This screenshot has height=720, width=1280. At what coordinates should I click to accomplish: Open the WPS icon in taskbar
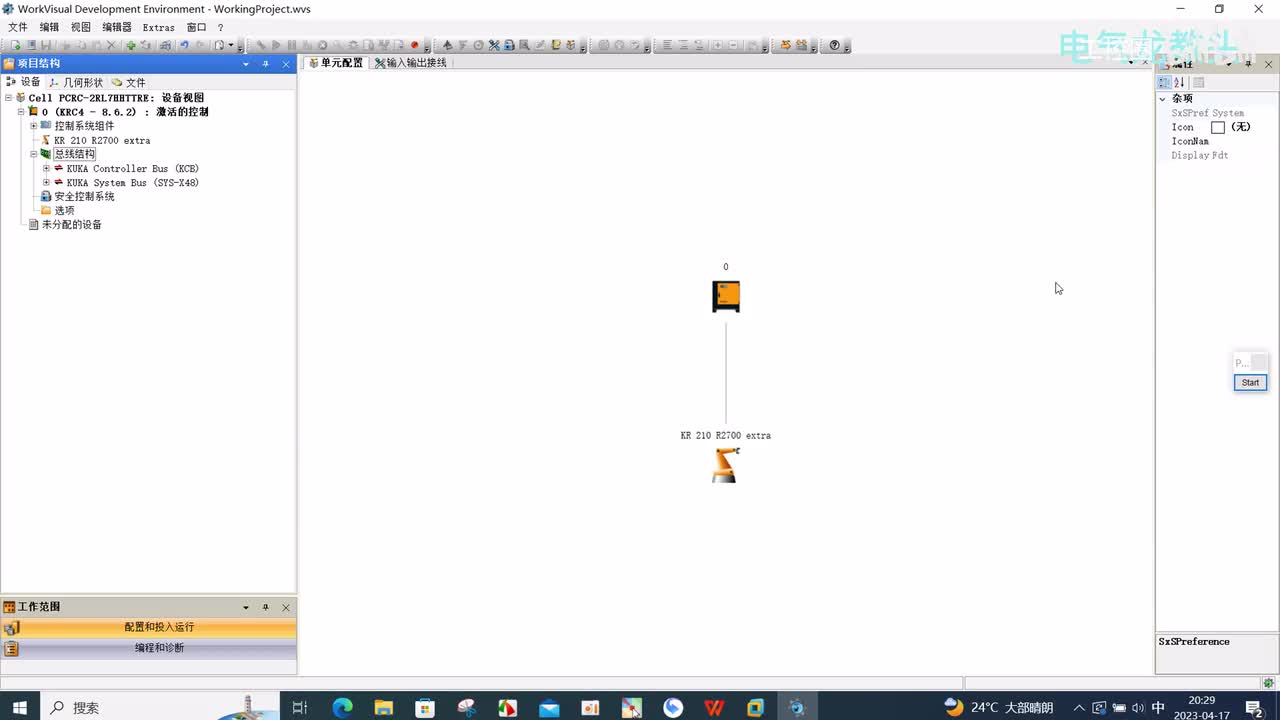click(714, 707)
